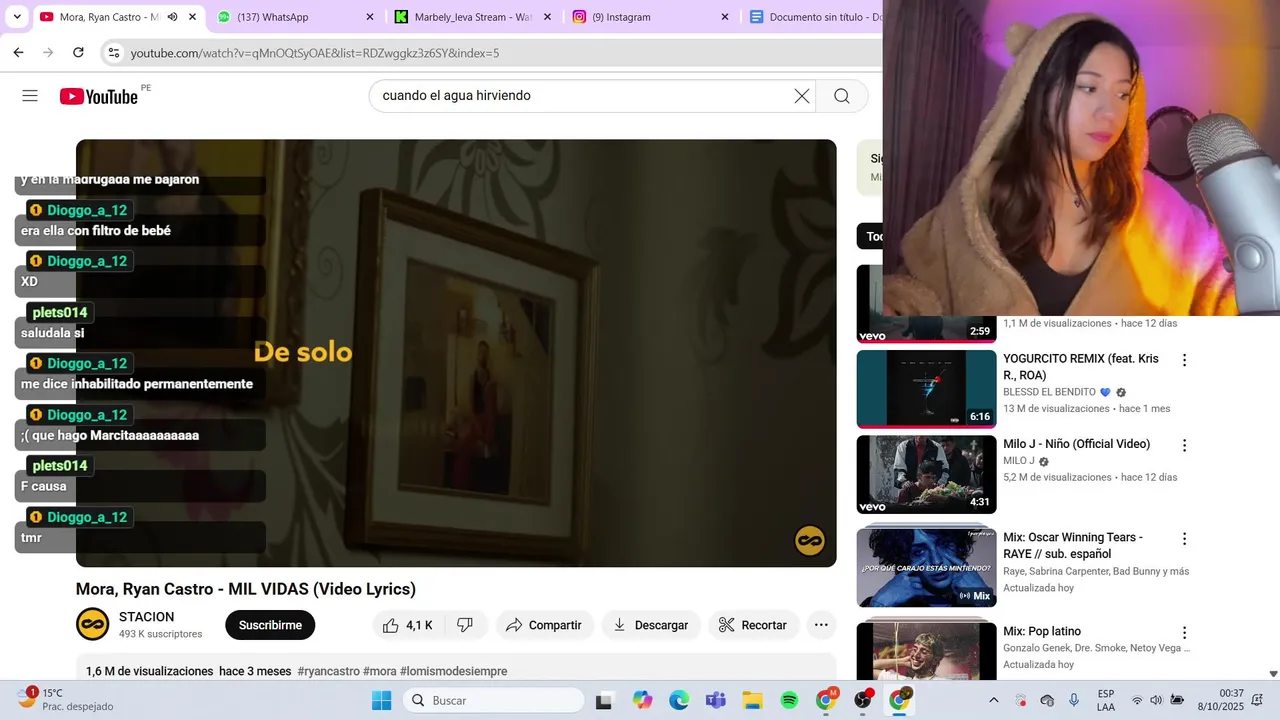Open Recortar clip tool
The image size is (1280, 720).
tap(753, 625)
